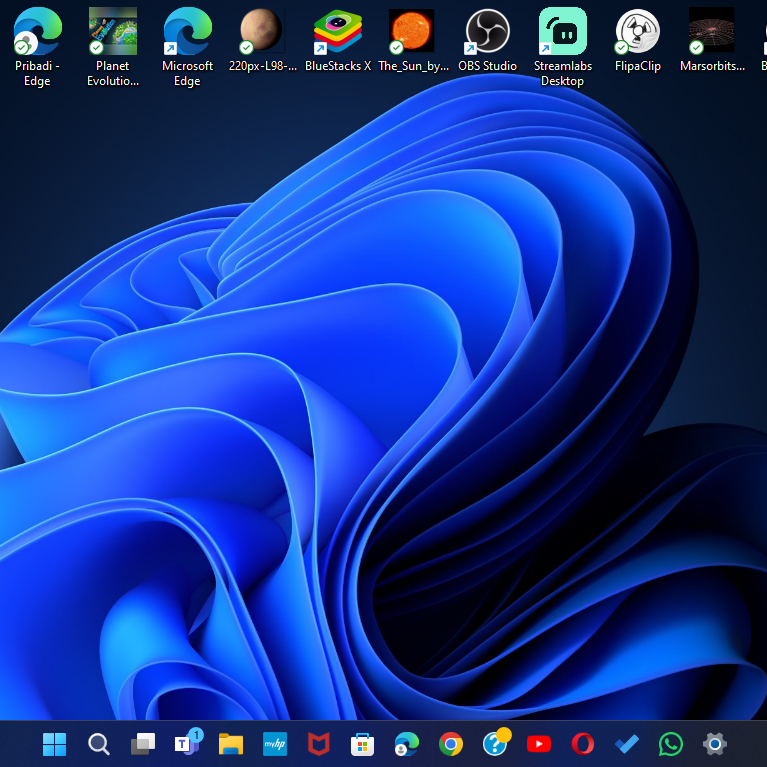Open Microsoft Teams in taskbar
Screen dimensions: 767x767
[x=187, y=744]
